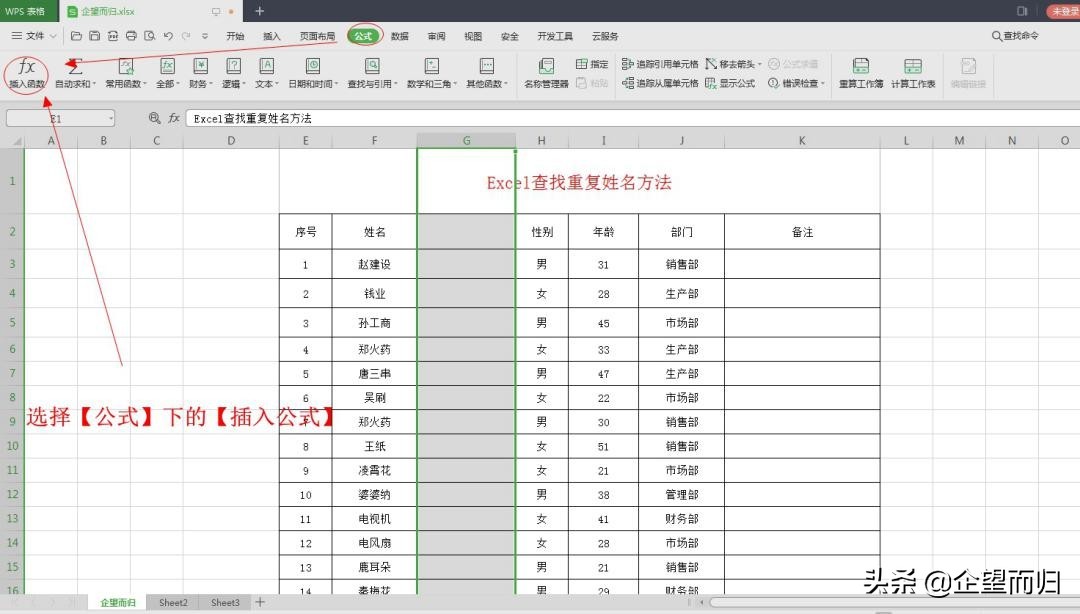The image size is (1080, 614).
Task: Toggle 显示公式
Action: click(730, 83)
